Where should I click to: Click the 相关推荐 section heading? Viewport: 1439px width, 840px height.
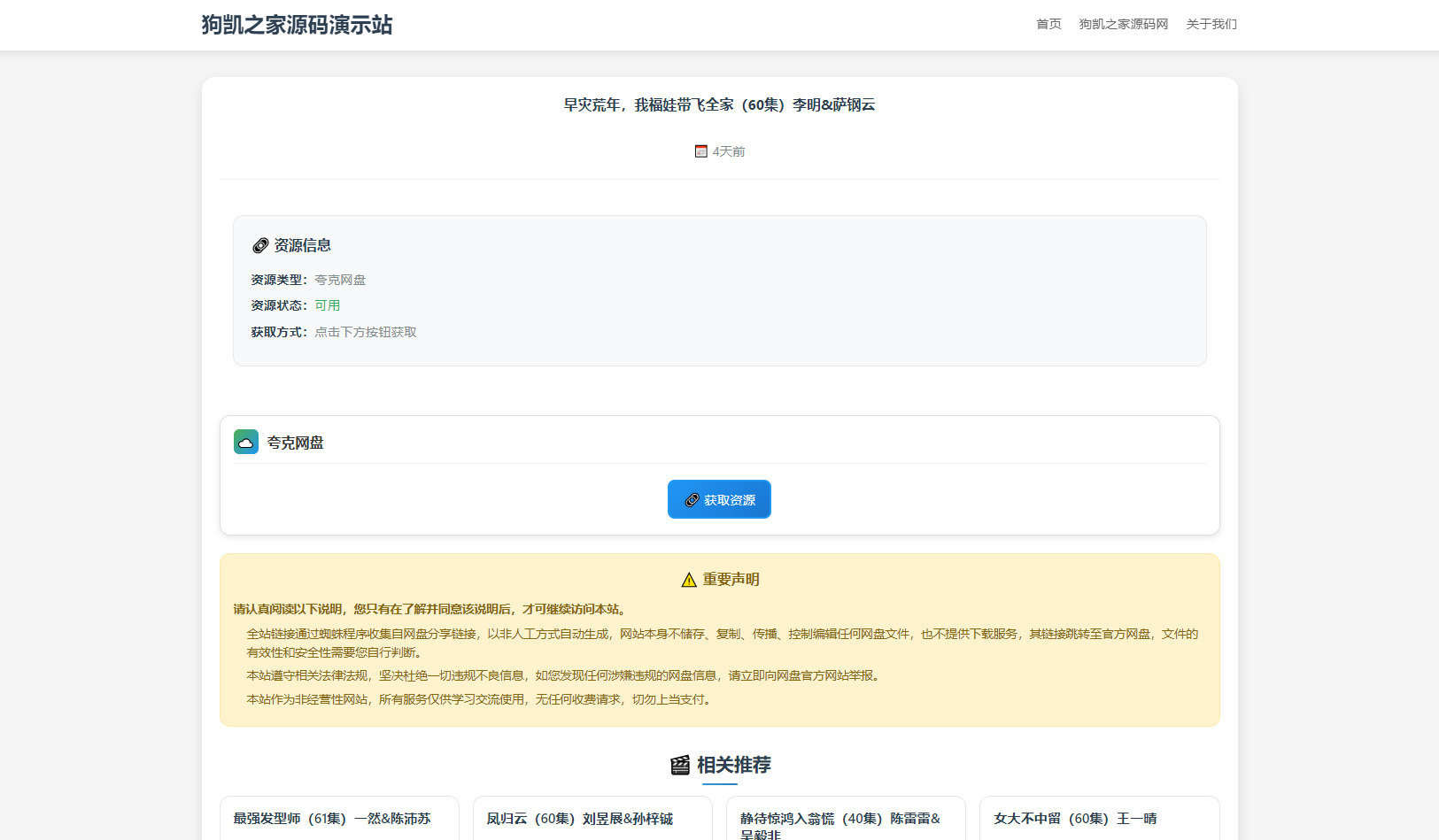pos(733,765)
